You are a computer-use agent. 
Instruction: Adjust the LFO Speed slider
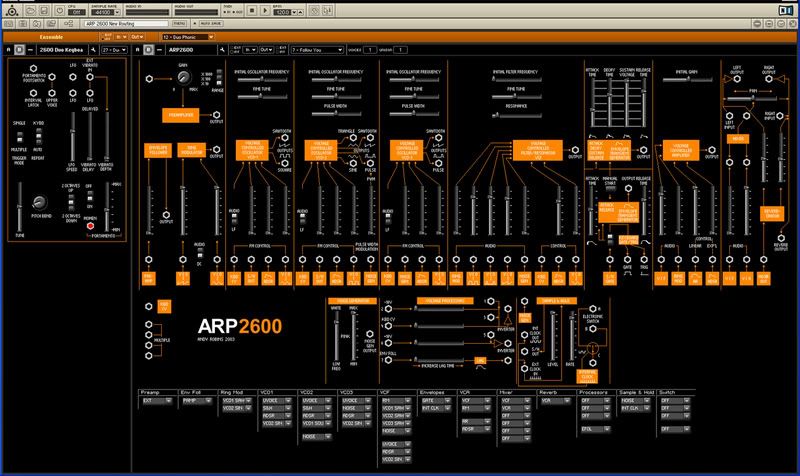pos(73,137)
